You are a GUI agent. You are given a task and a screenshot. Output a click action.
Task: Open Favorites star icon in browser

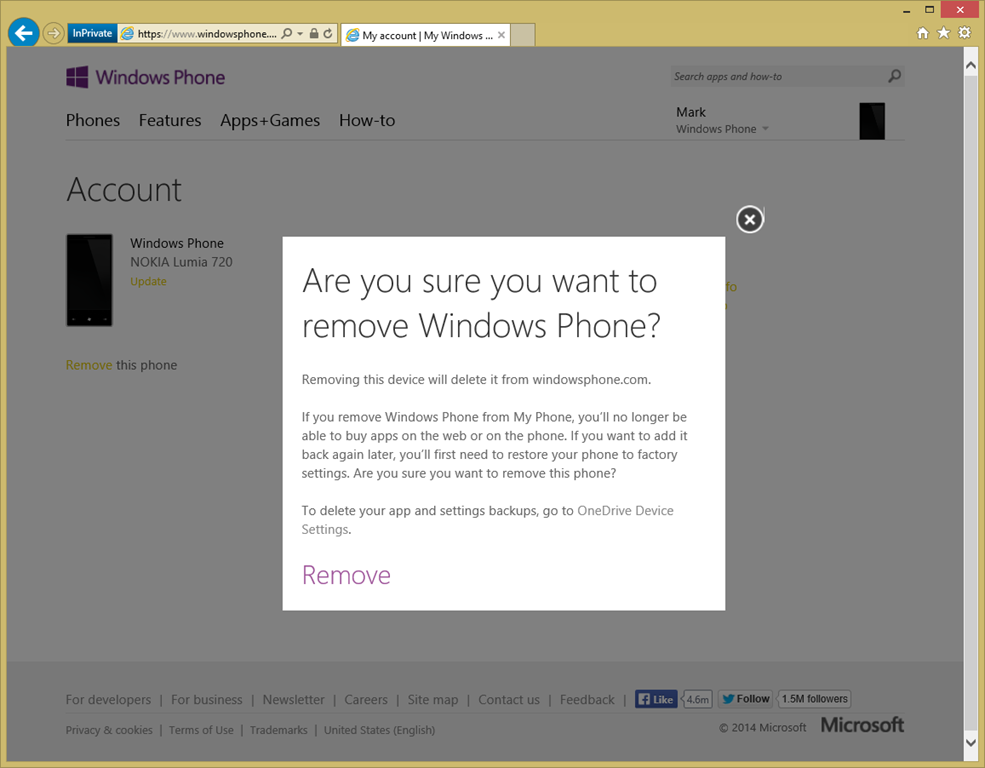(943, 33)
